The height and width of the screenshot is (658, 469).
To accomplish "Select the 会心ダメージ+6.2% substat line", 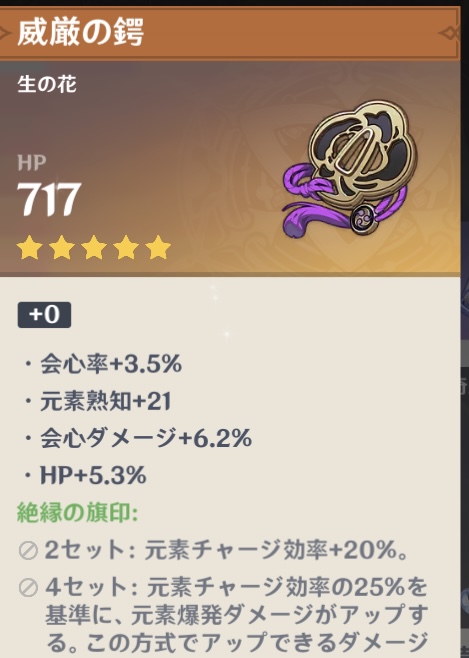I will (x=138, y=438).
